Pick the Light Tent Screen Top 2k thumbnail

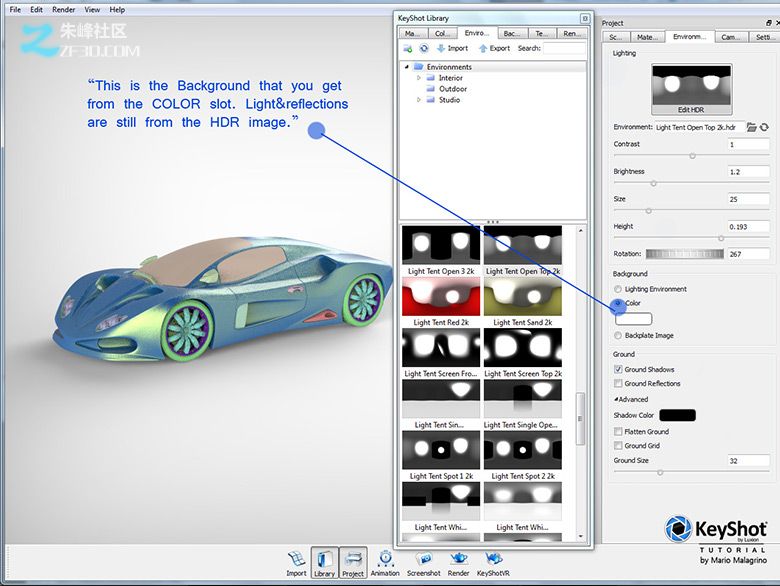point(523,348)
